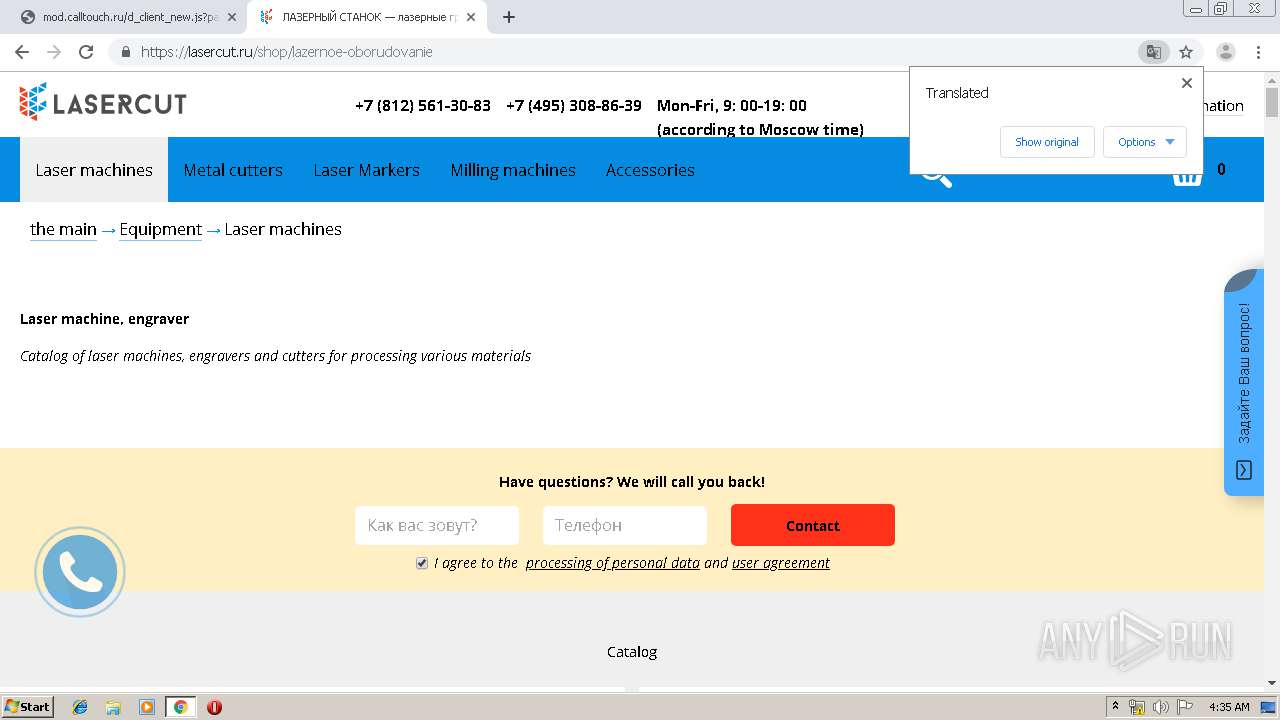
Task: Click the volume icon in system tray
Action: [1160, 707]
